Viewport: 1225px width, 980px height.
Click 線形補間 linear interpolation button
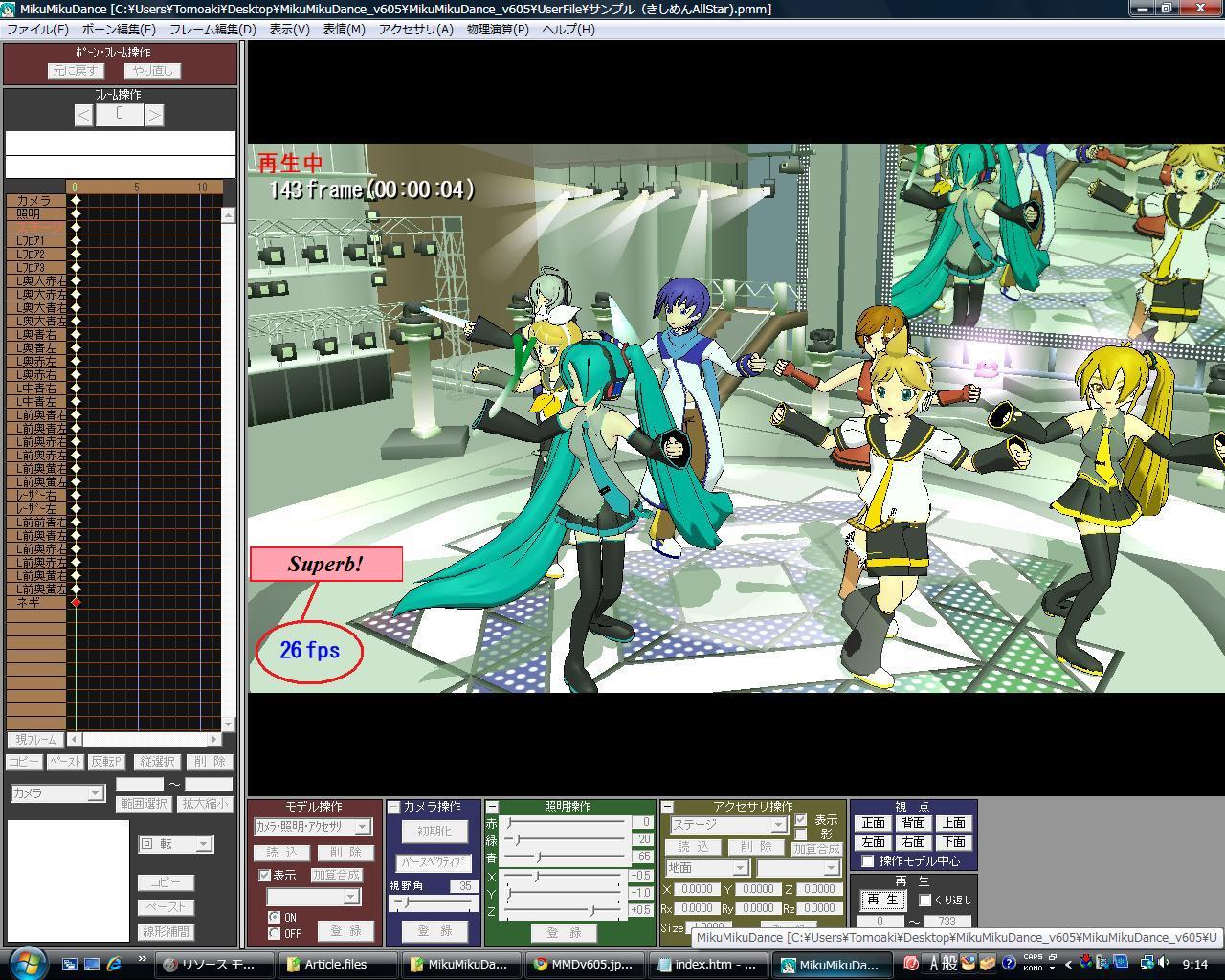tap(166, 930)
